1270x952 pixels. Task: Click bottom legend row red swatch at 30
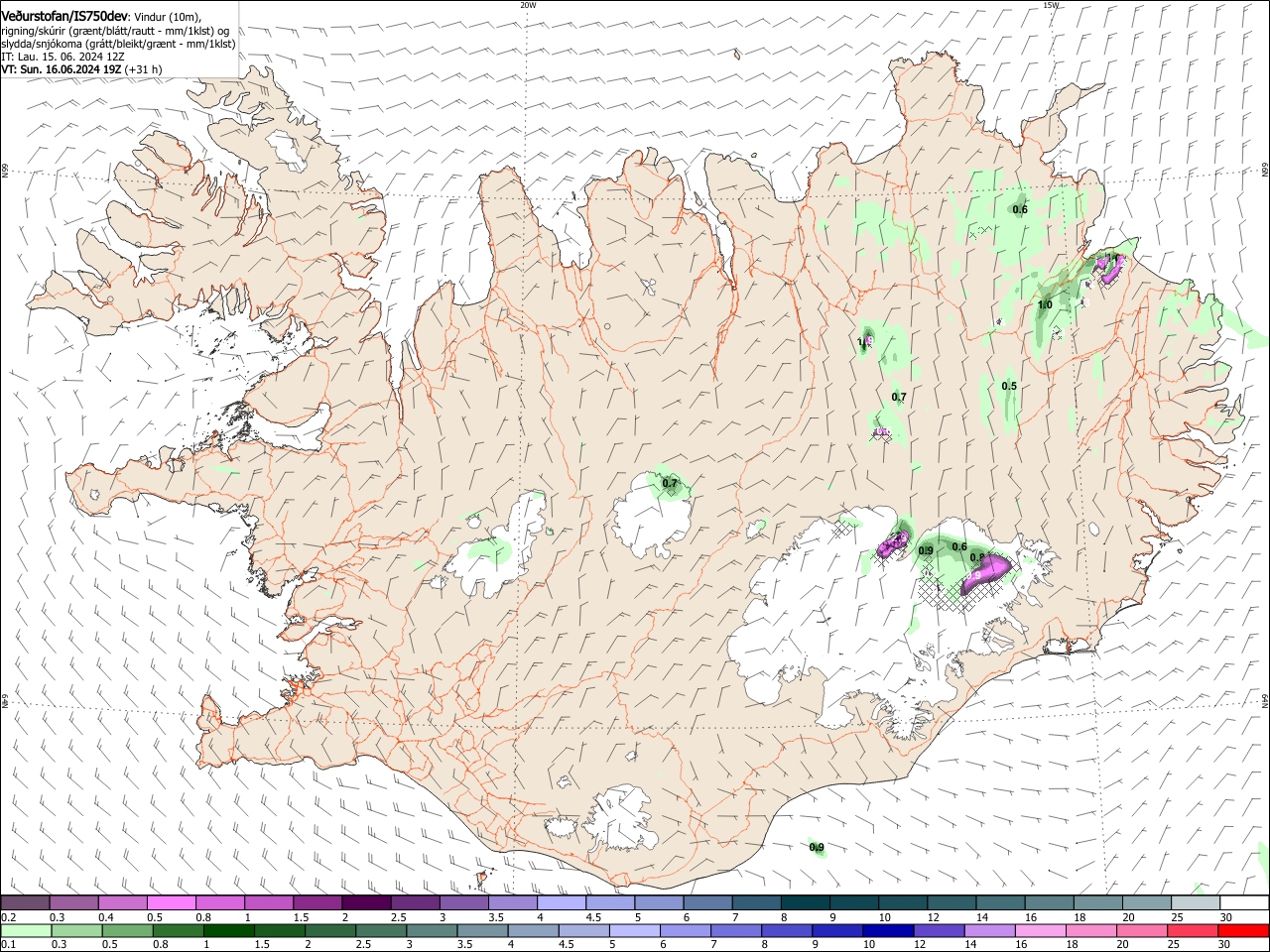tap(1244, 931)
